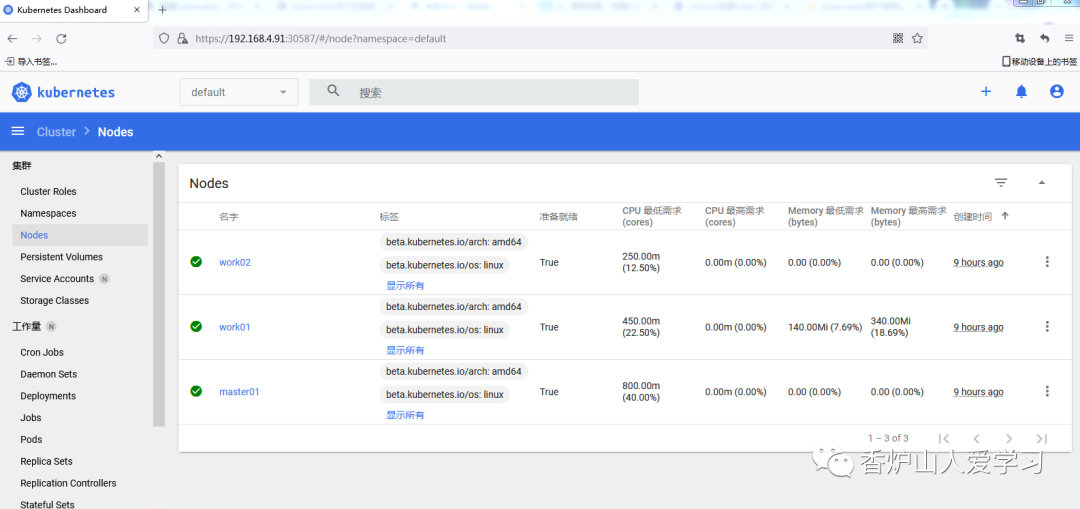Open Persistent Volumes in the sidebar

pyautogui.click(x=61, y=257)
